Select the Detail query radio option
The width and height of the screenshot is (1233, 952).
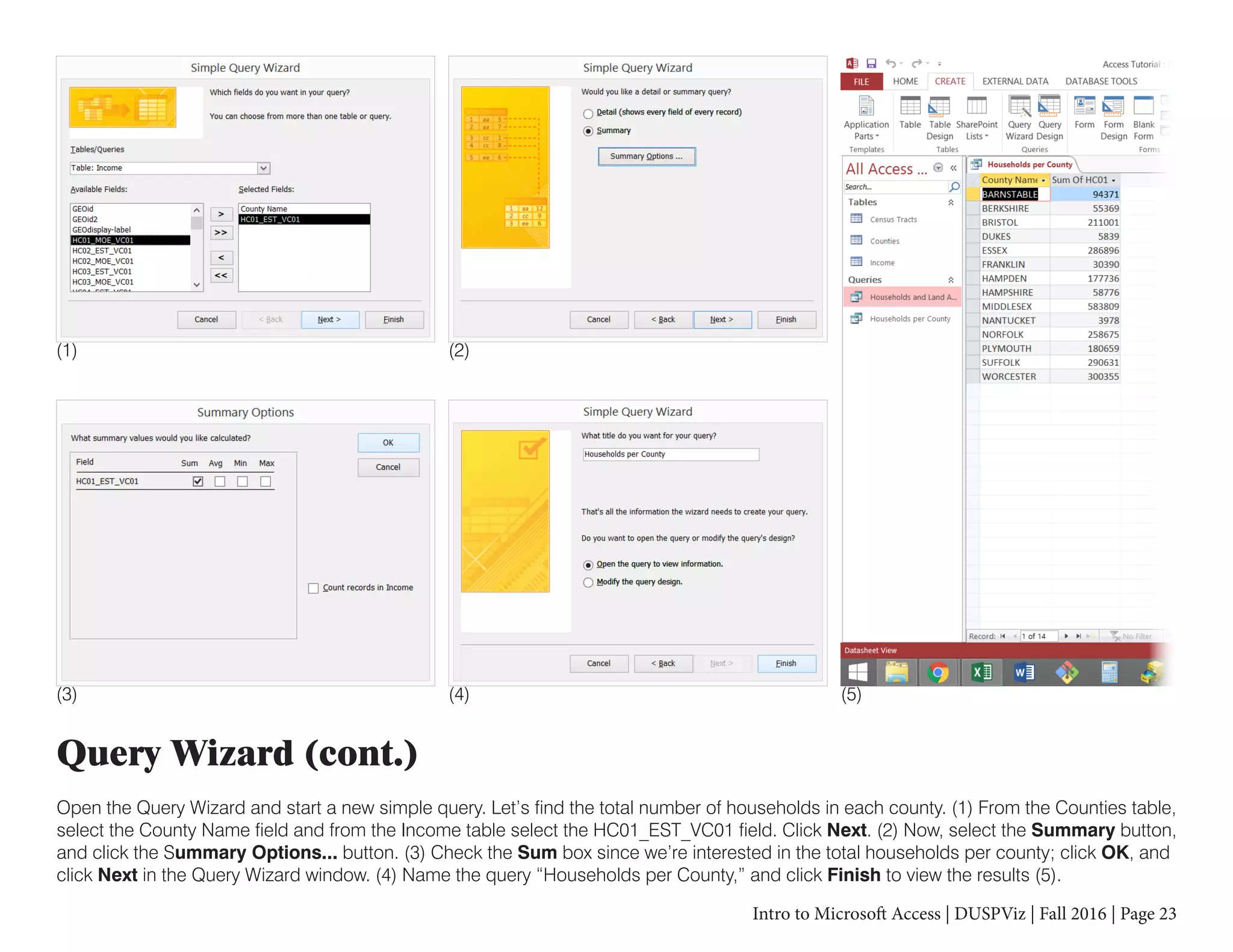click(588, 113)
